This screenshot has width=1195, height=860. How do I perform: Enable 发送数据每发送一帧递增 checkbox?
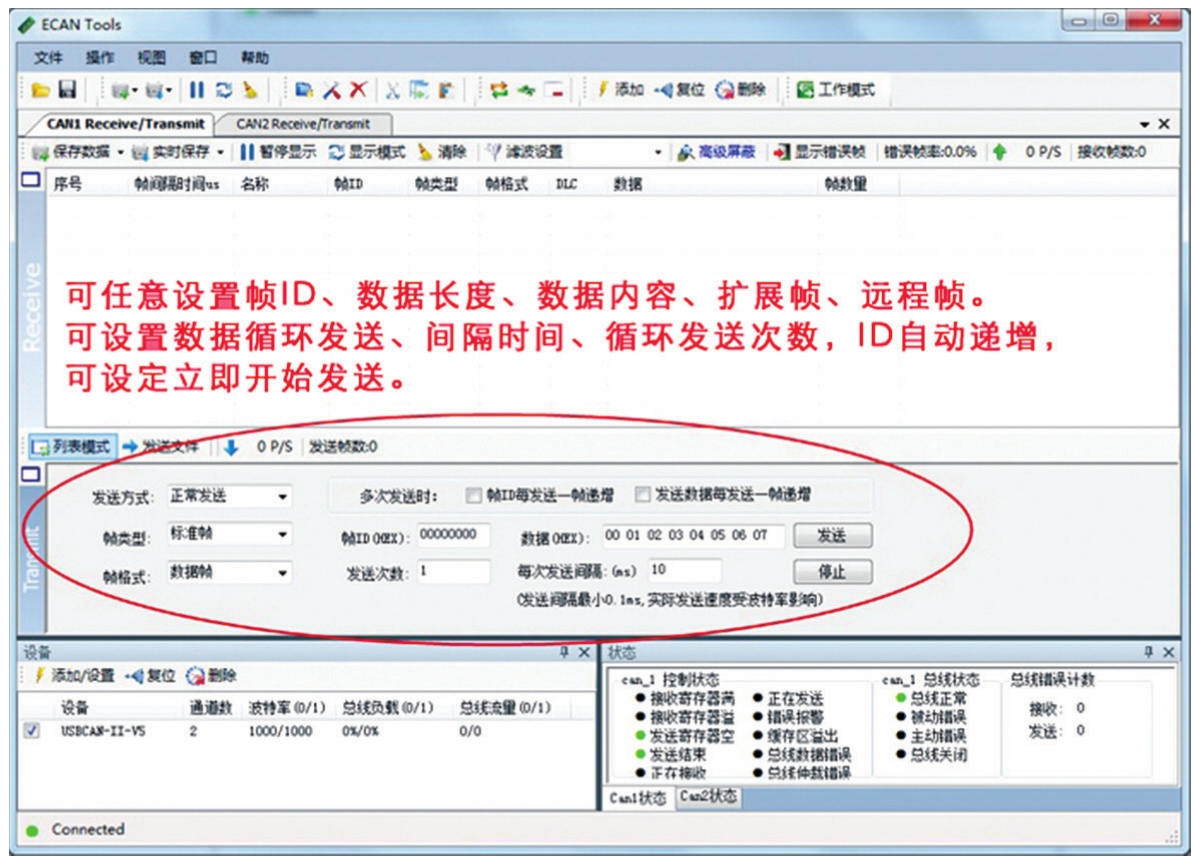[643, 495]
